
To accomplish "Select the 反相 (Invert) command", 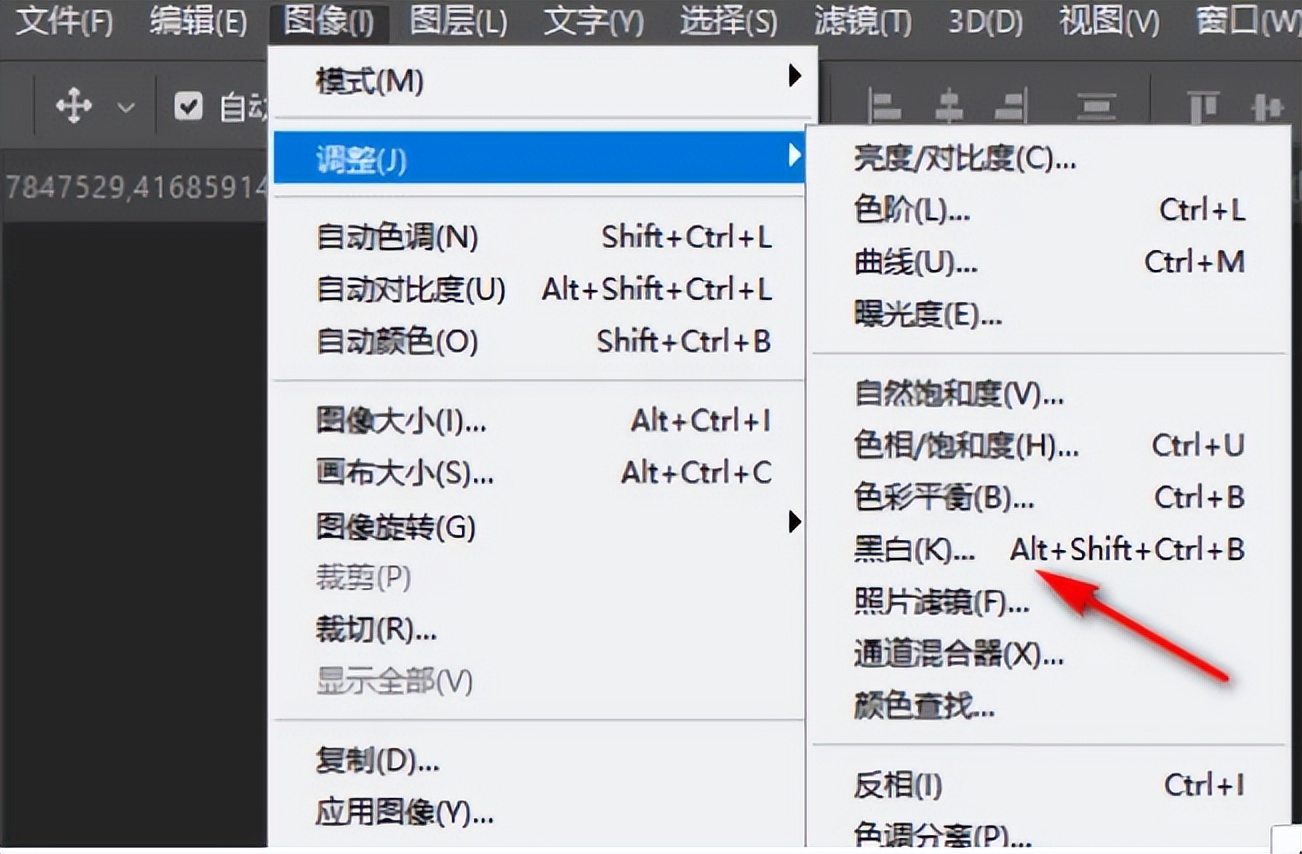I will 895,785.
